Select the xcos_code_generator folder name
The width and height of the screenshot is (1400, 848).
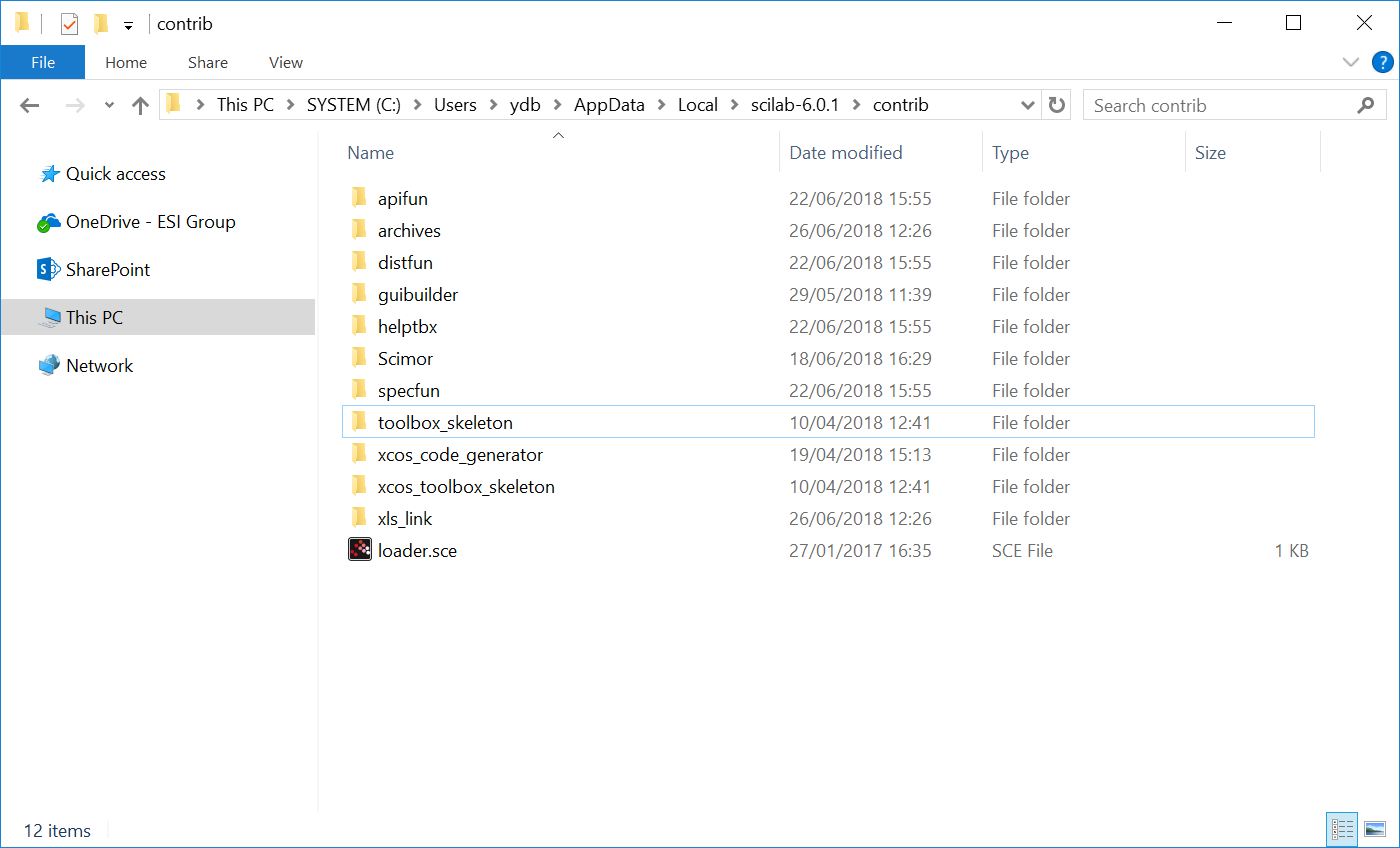(461, 455)
